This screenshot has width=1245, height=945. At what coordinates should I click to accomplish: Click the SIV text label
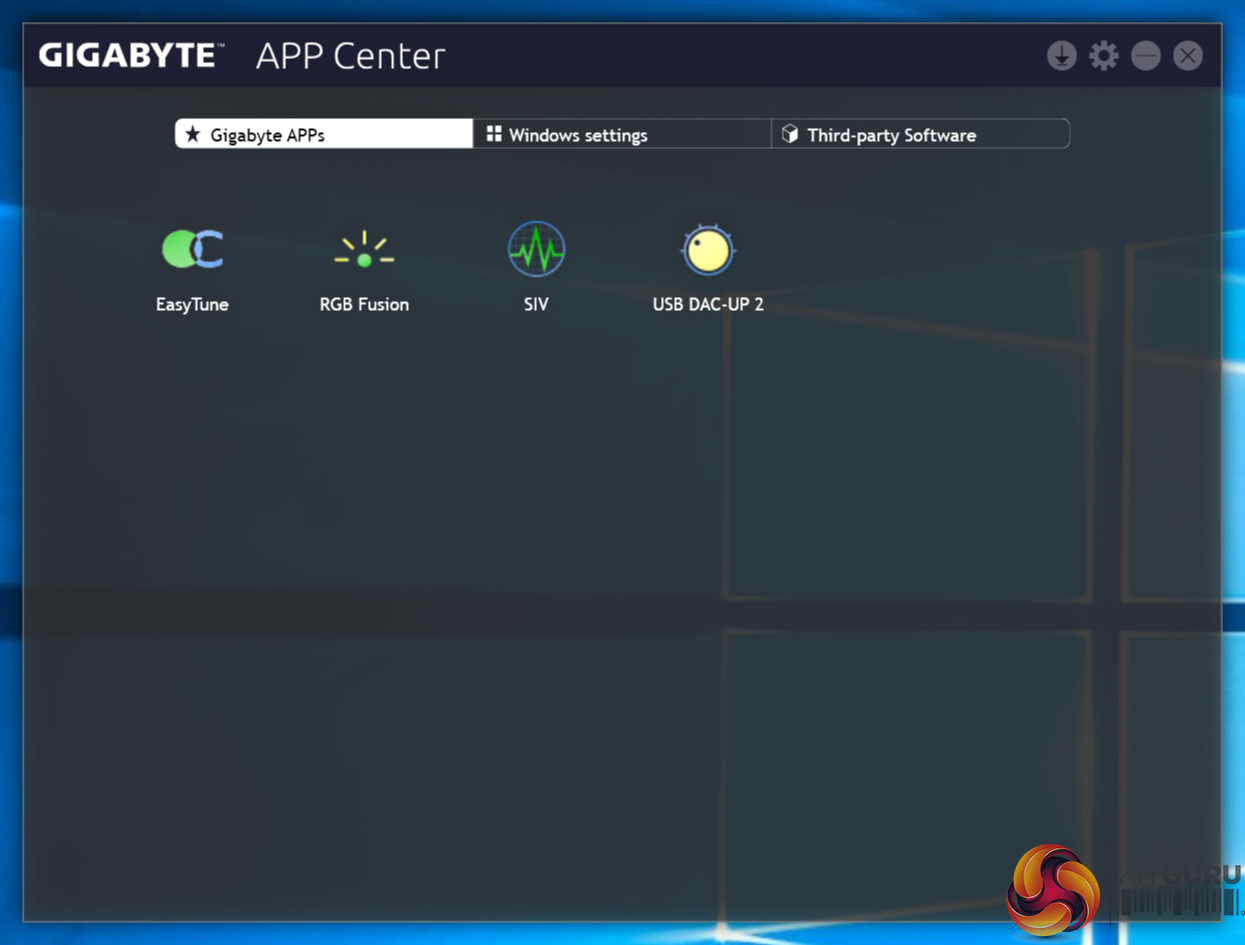[536, 304]
